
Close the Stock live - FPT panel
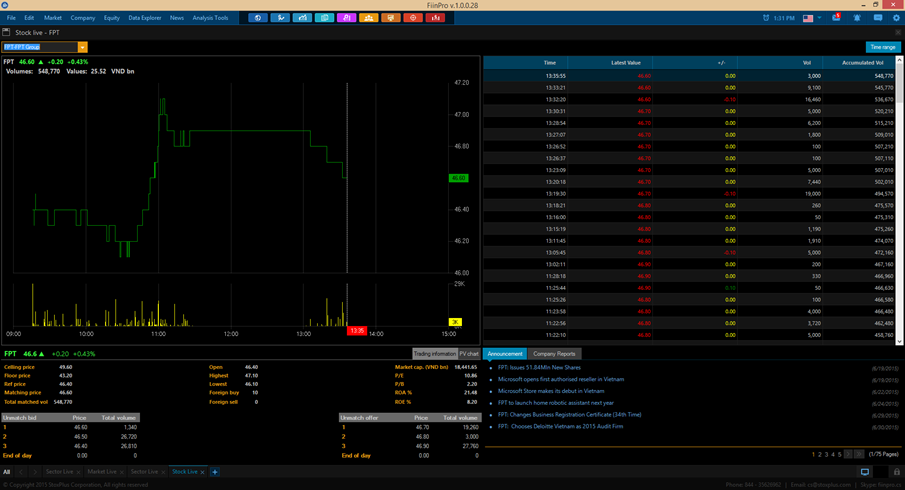[898, 32]
